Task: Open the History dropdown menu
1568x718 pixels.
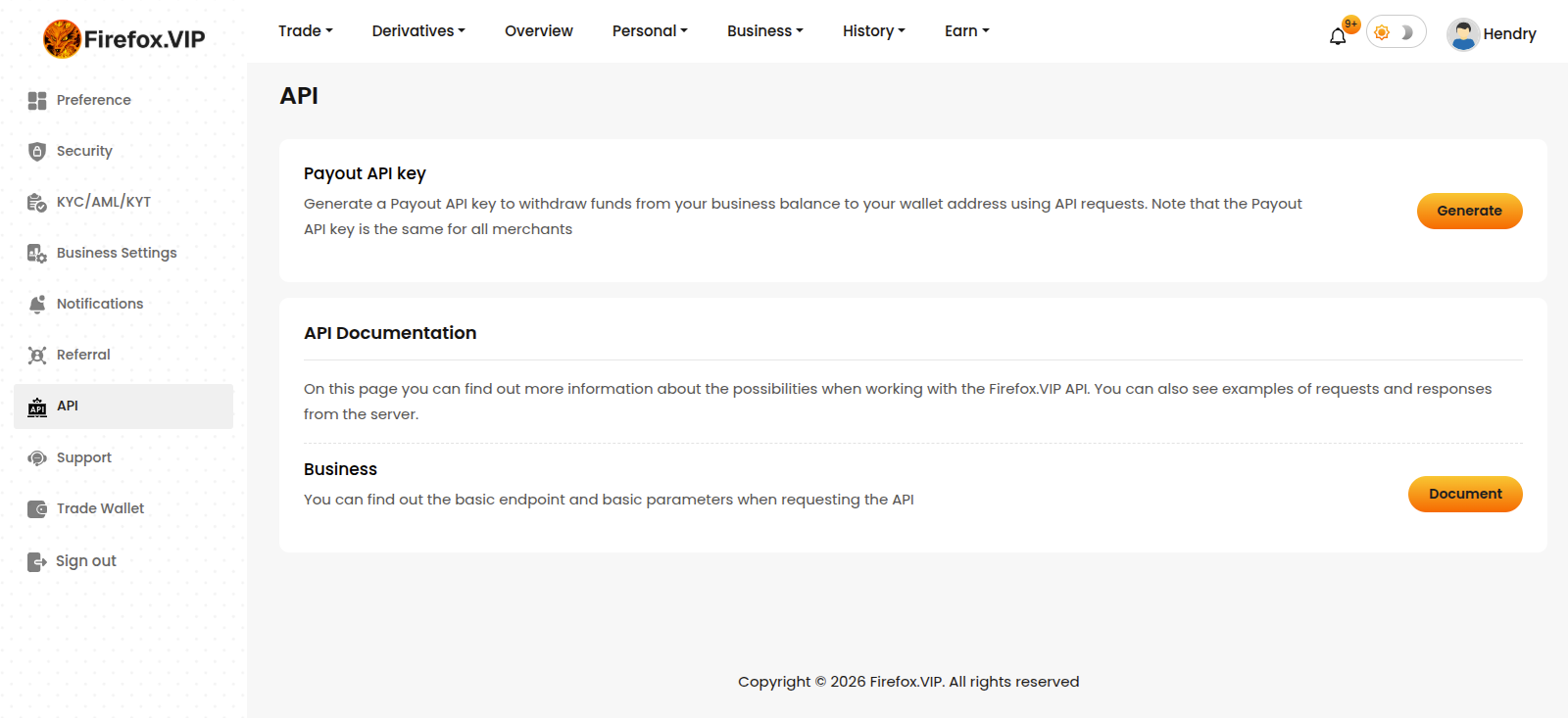Action: click(873, 31)
